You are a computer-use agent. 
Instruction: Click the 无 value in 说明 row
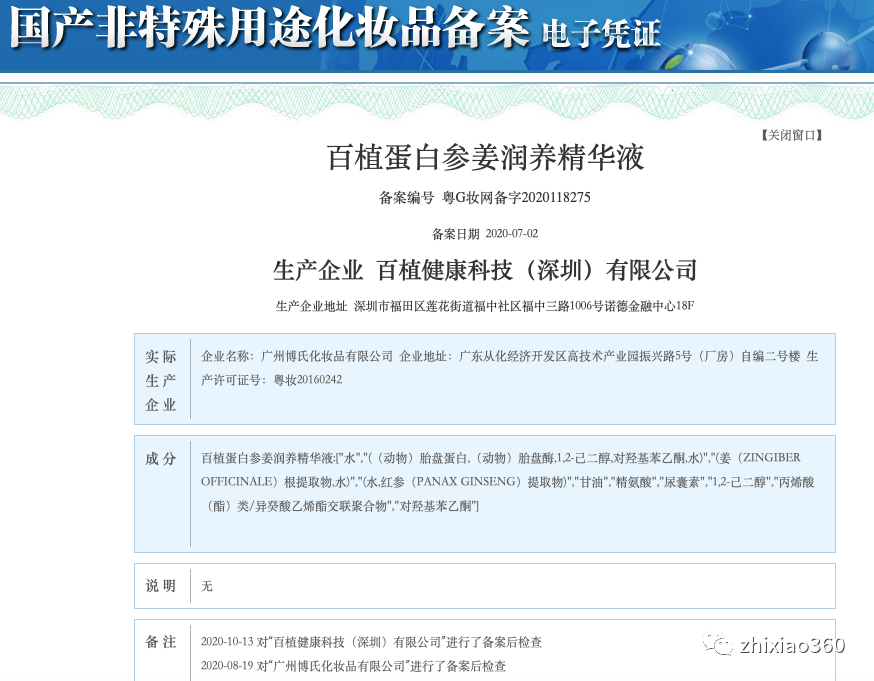pos(207,586)
